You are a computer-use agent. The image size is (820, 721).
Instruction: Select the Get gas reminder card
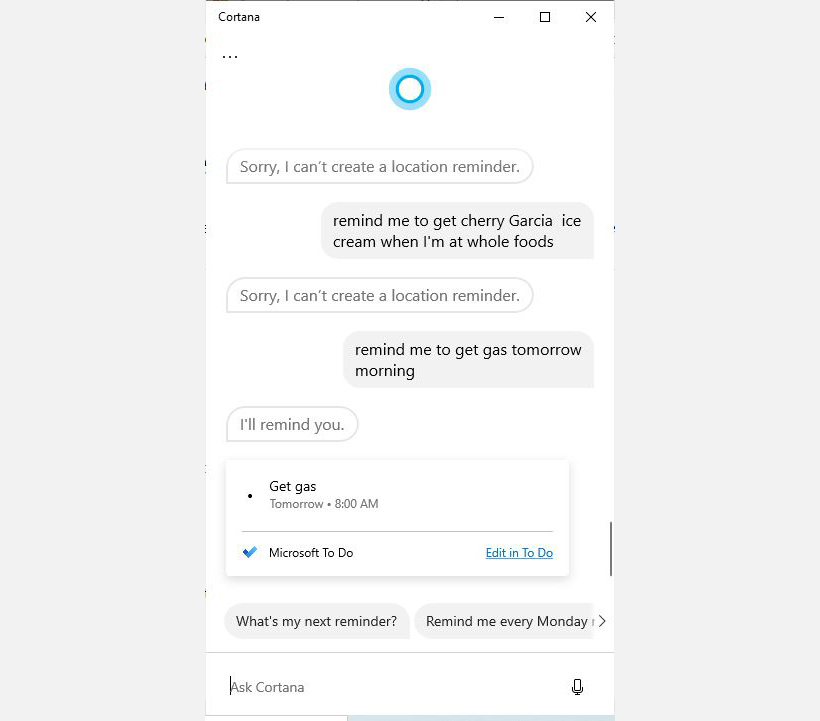pyautogui.click(x=397, y=518)
